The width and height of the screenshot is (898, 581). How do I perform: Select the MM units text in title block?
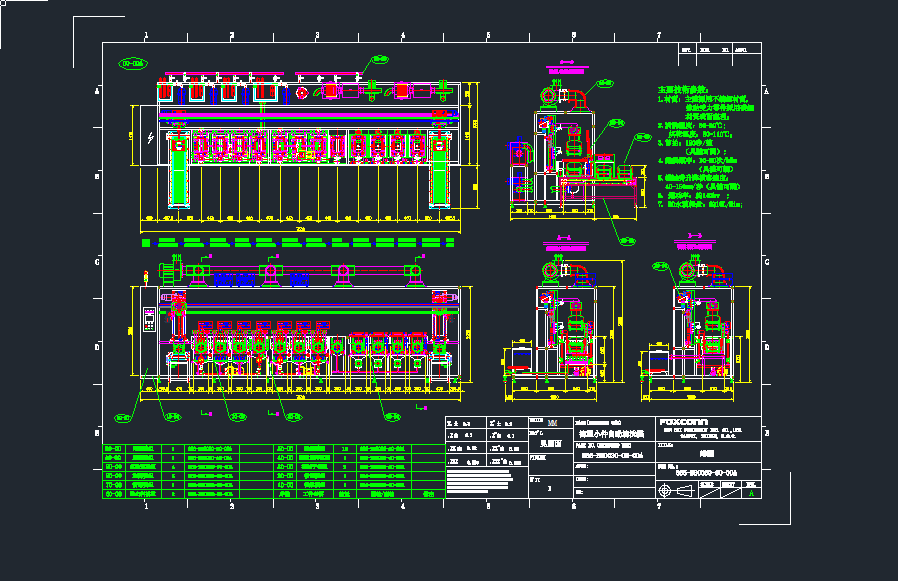[553, 425]
